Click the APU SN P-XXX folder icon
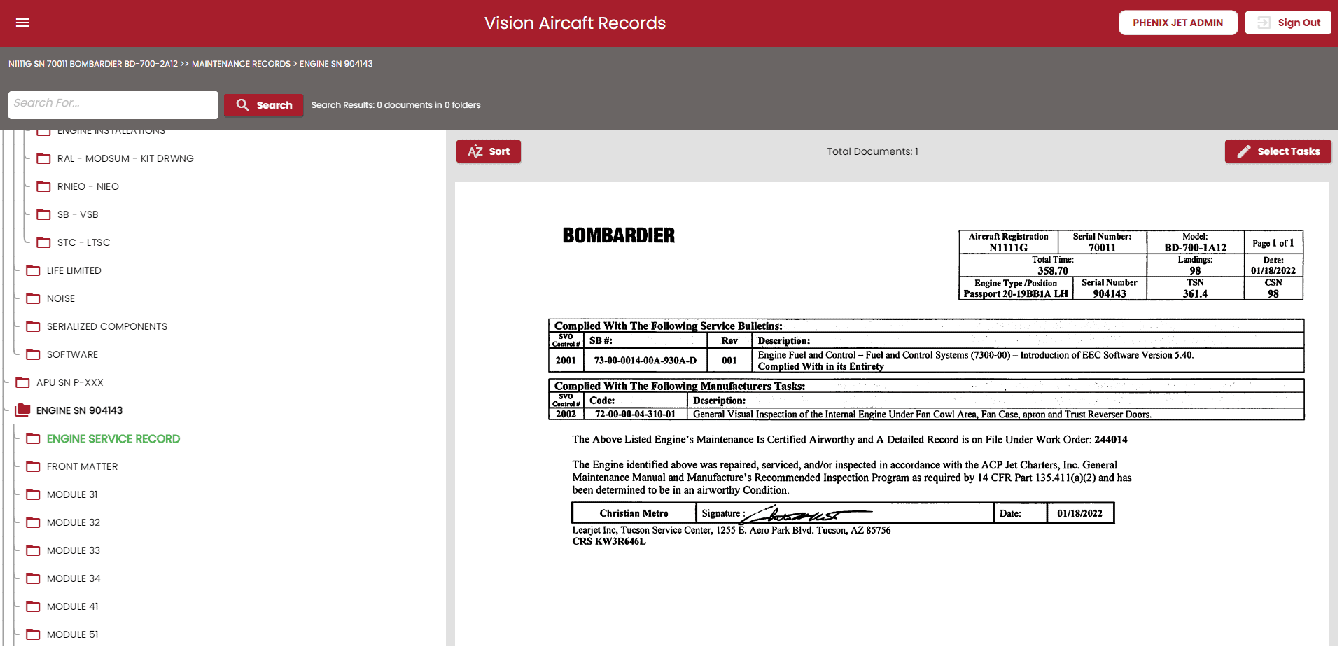Viewport: 1338px width, 646px height. tap(22, 383)
